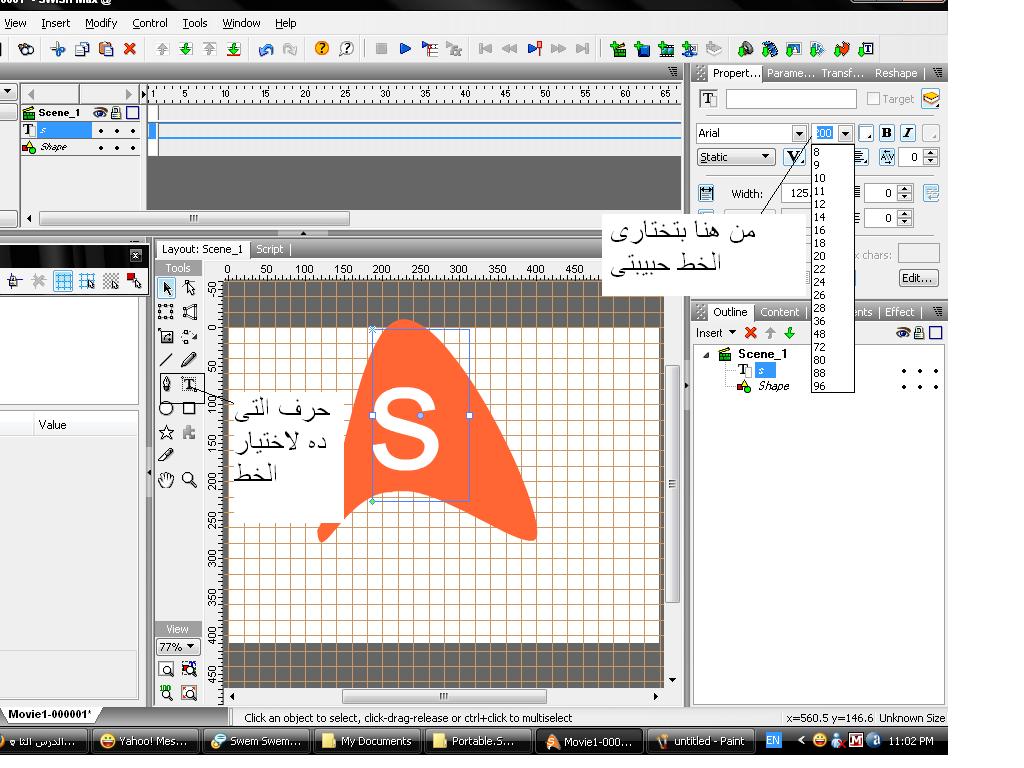Image resolution: width=1024 pixels, height=768 pixels.
Task: Open the text color swatch
Action: (x=865, y=133)
